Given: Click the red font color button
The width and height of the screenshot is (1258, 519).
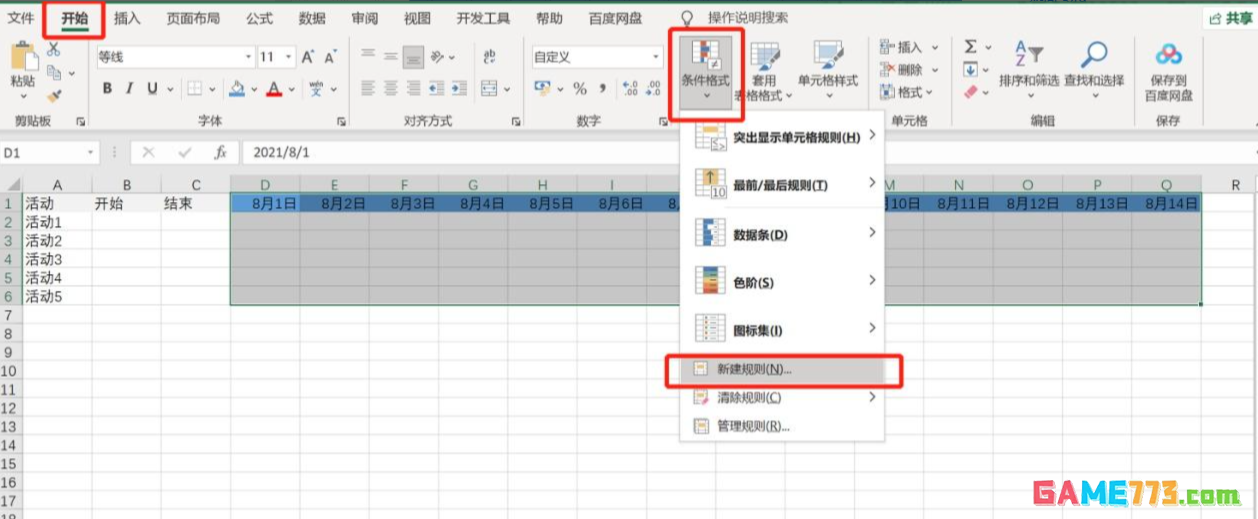Looking at the screenshot, I should pos(274,88).
